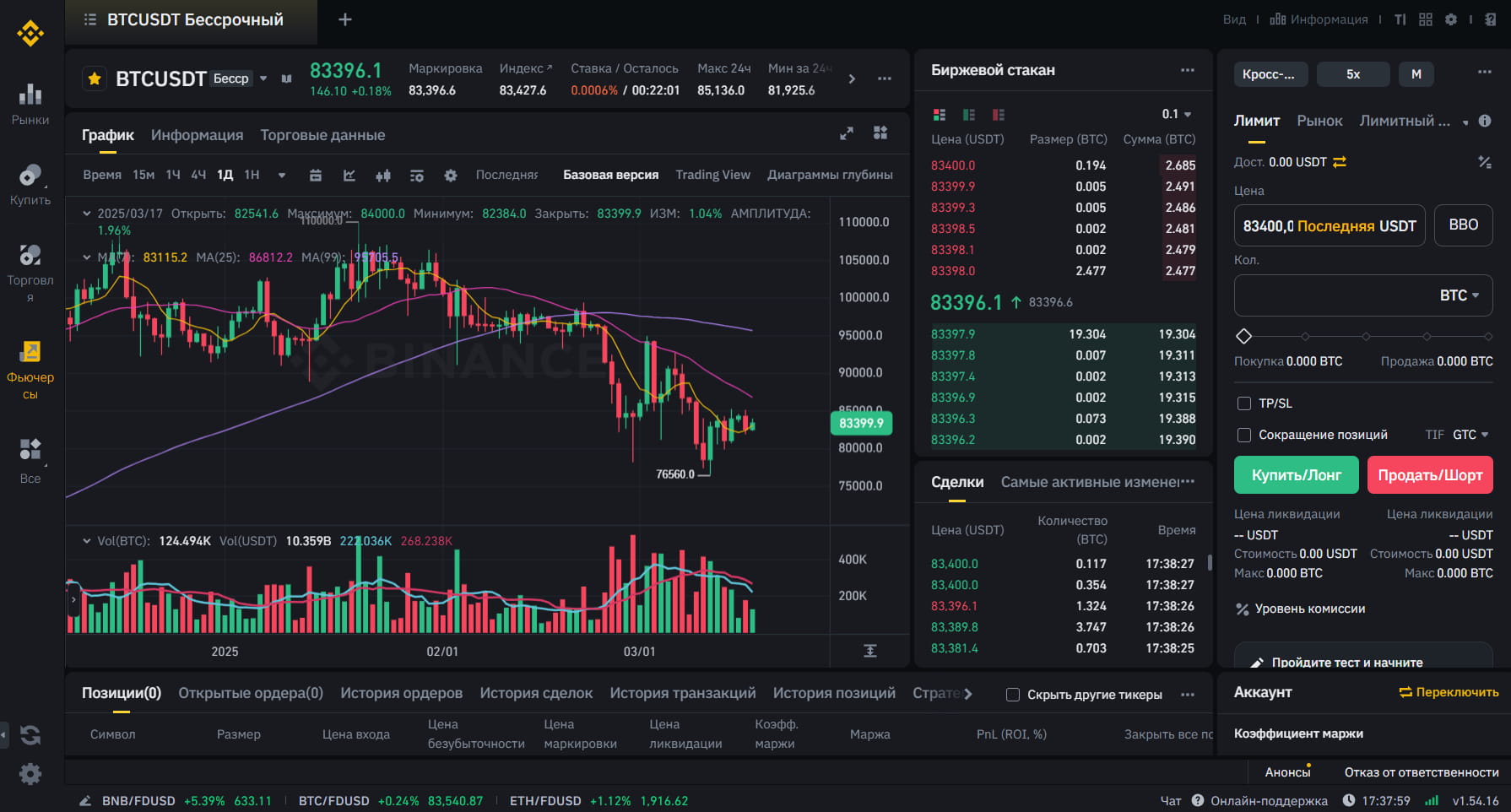Click the book icon next to the Бесср badge
1511x812 pixels.
point(287,78)
